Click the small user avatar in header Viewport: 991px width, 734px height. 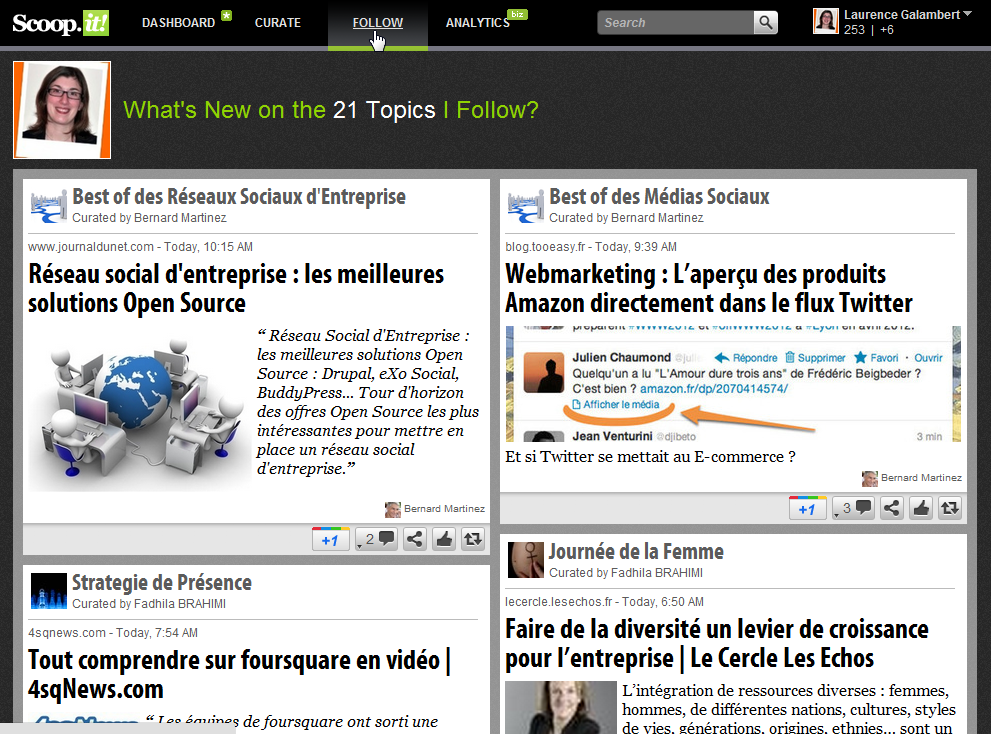(x=825, y=21)
